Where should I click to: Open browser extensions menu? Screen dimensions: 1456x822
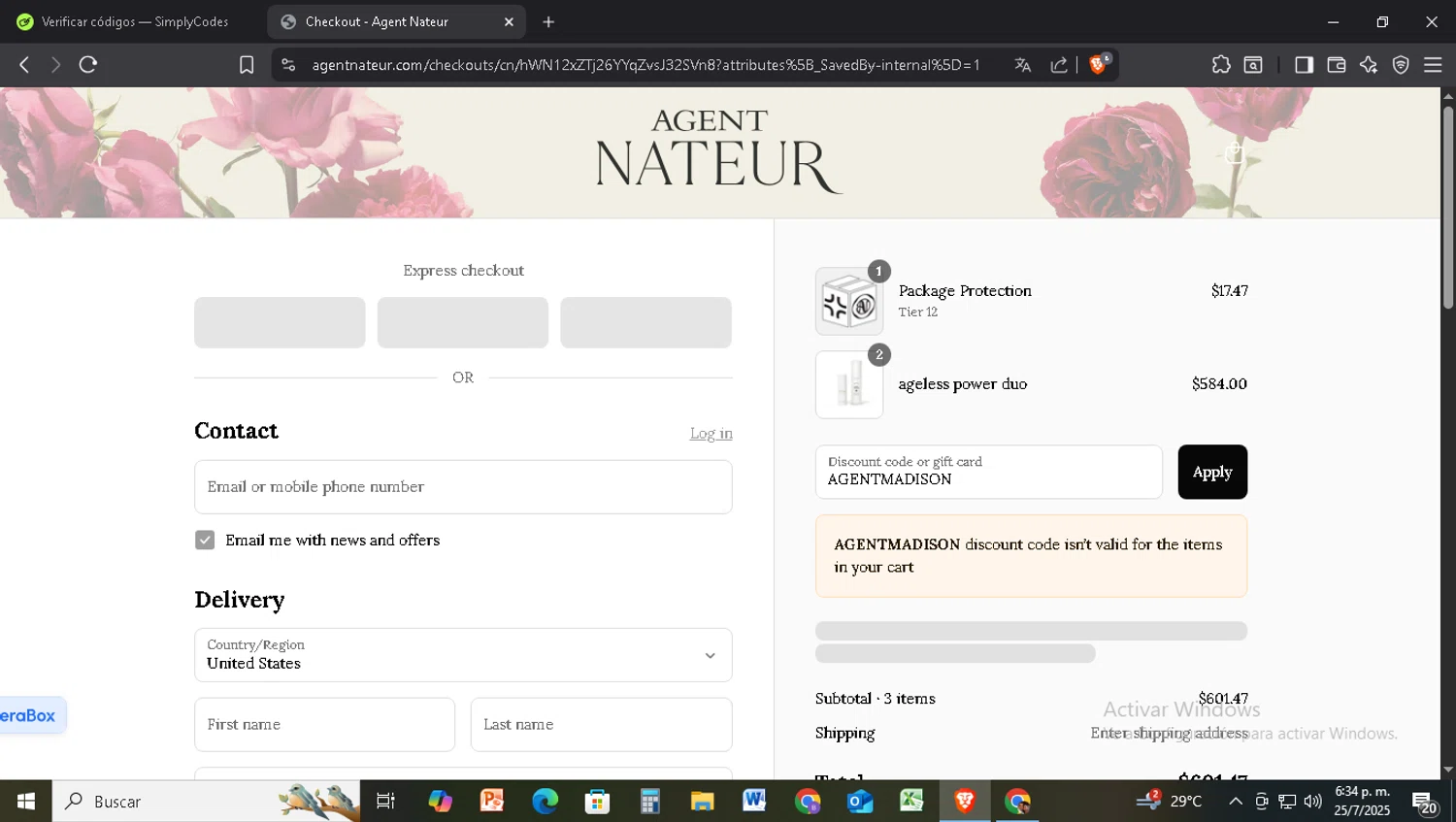tap(1221, 65)
